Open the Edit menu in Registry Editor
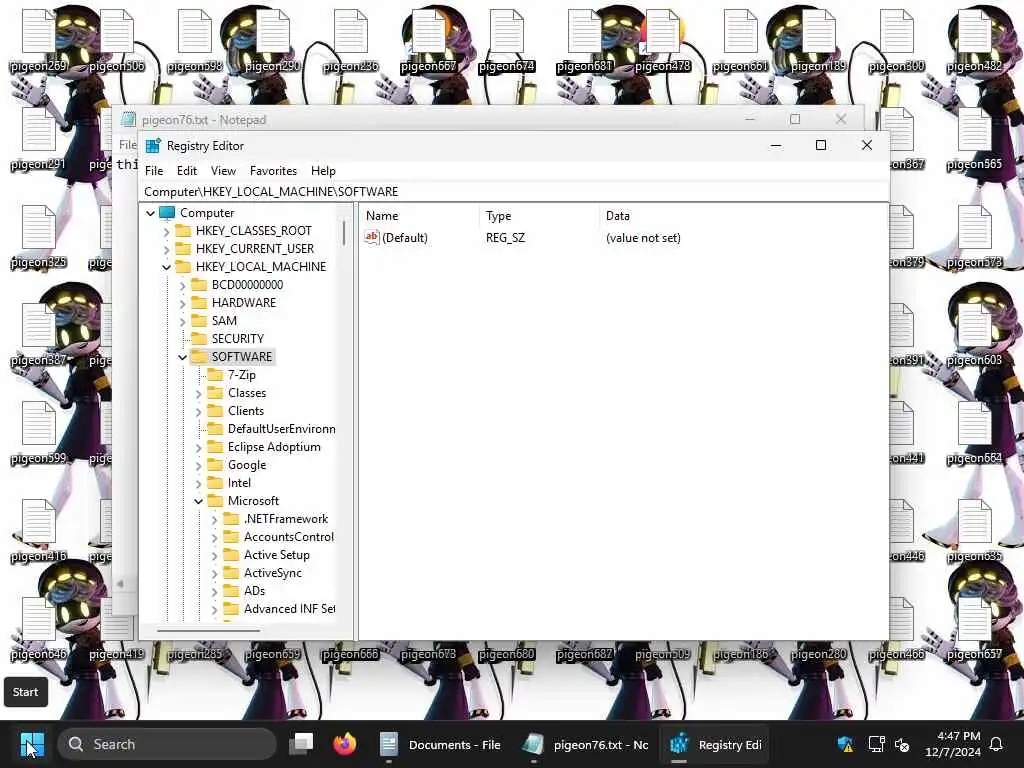The height and width of the screenshot is (768, 1024). tap(187, 170)
